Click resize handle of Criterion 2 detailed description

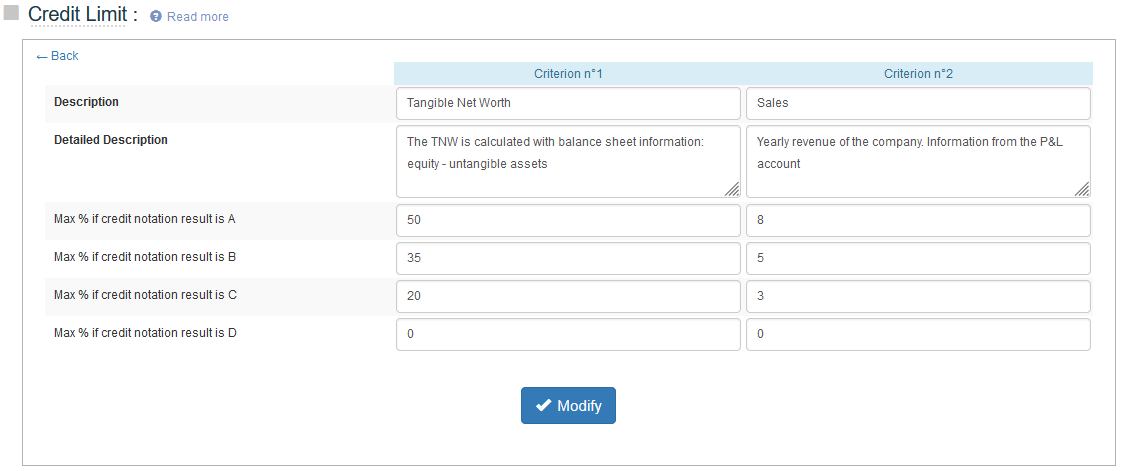[1082, 189]
